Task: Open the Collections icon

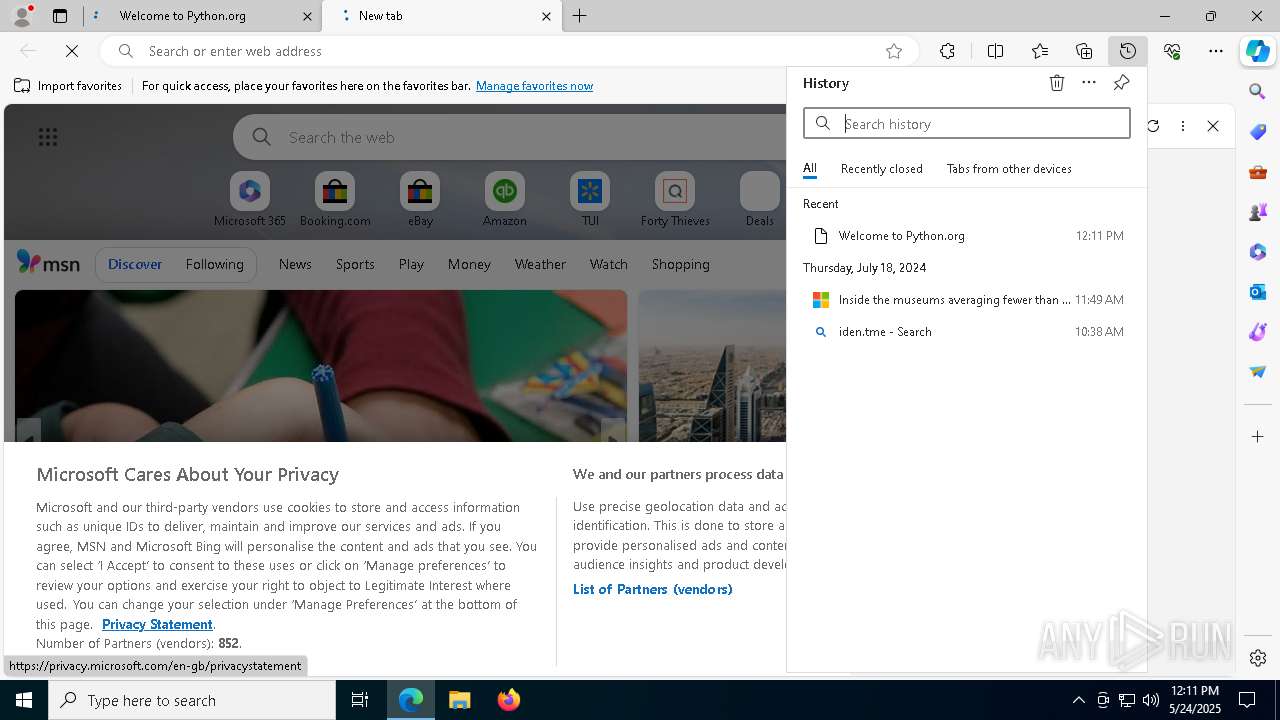Action: [x=1084, y=51]
